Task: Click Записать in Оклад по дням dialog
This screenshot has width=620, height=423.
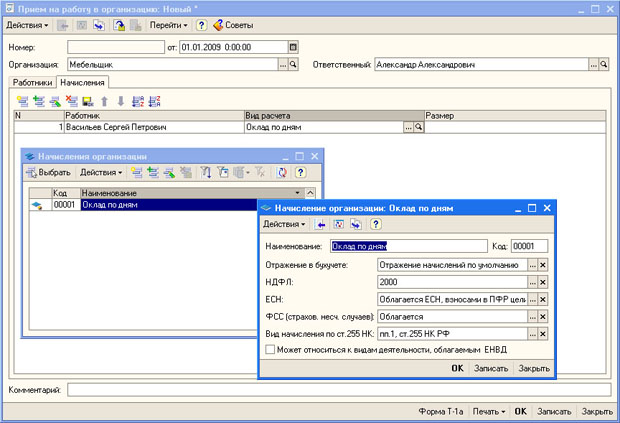Action: [491, 368]
